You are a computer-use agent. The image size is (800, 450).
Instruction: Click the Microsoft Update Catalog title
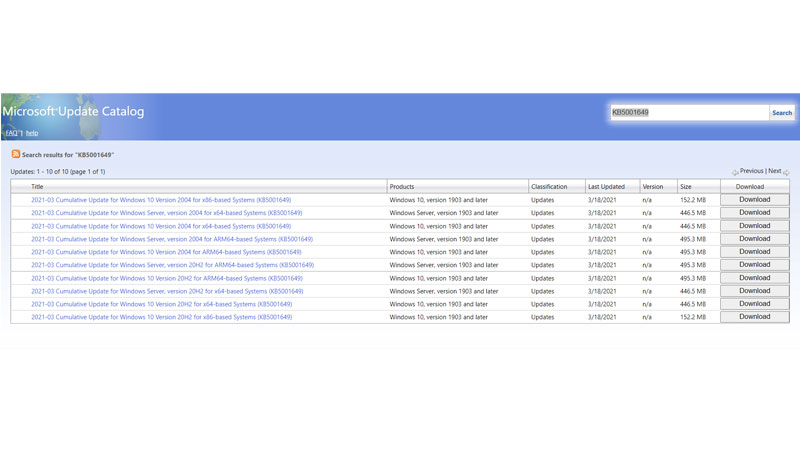[73, 111]
